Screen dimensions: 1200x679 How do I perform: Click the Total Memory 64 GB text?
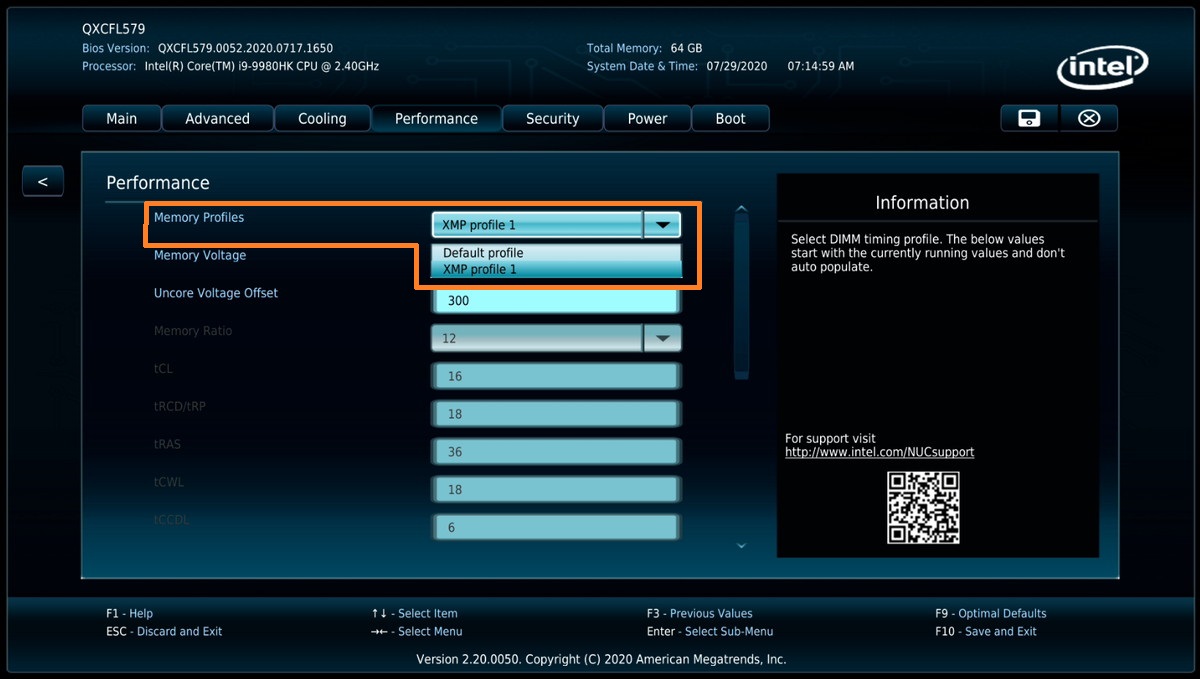pyautogui.click(x=644, y=48)
